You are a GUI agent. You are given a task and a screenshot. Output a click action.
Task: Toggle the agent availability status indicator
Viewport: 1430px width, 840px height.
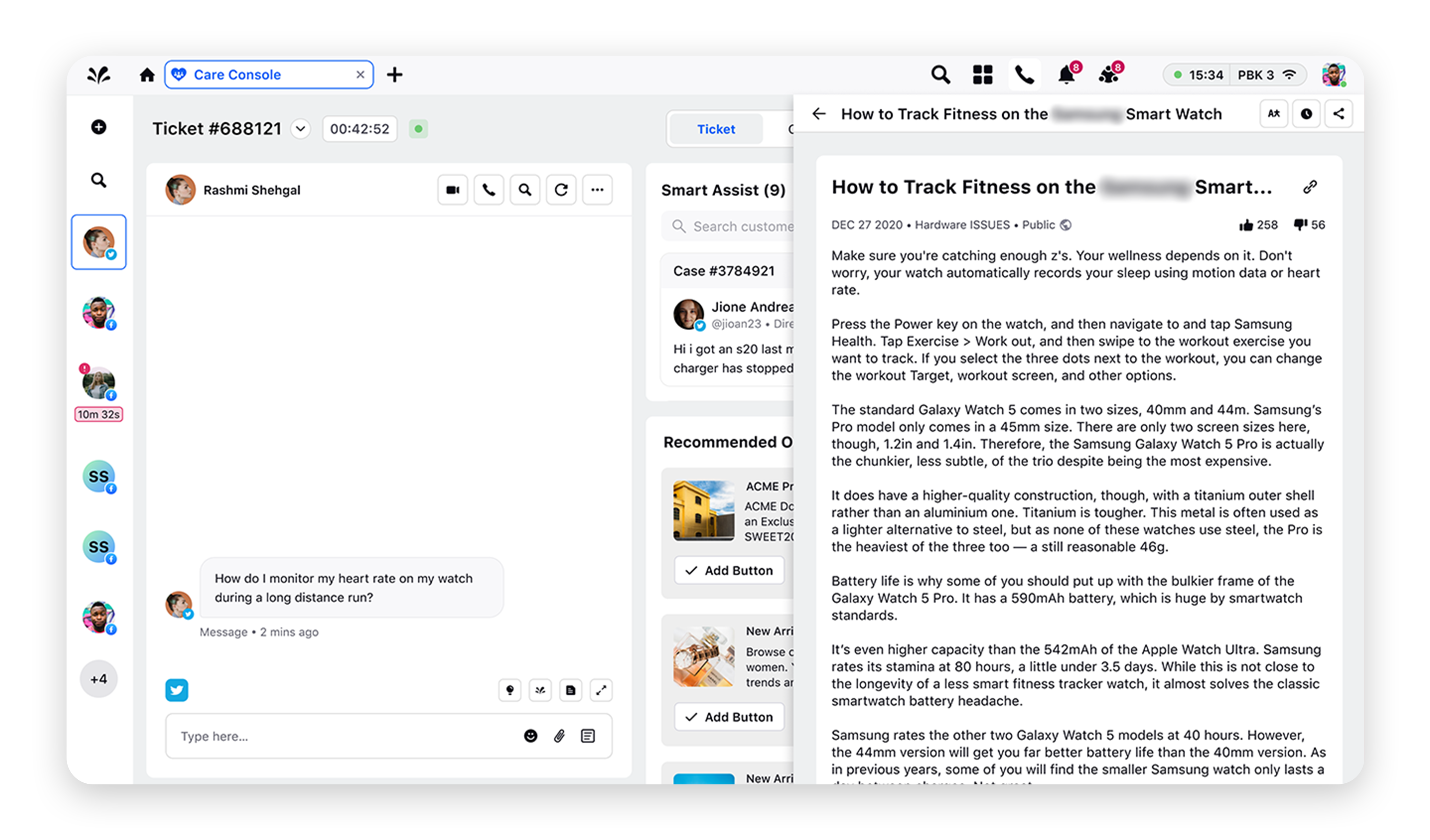(418, 129)
